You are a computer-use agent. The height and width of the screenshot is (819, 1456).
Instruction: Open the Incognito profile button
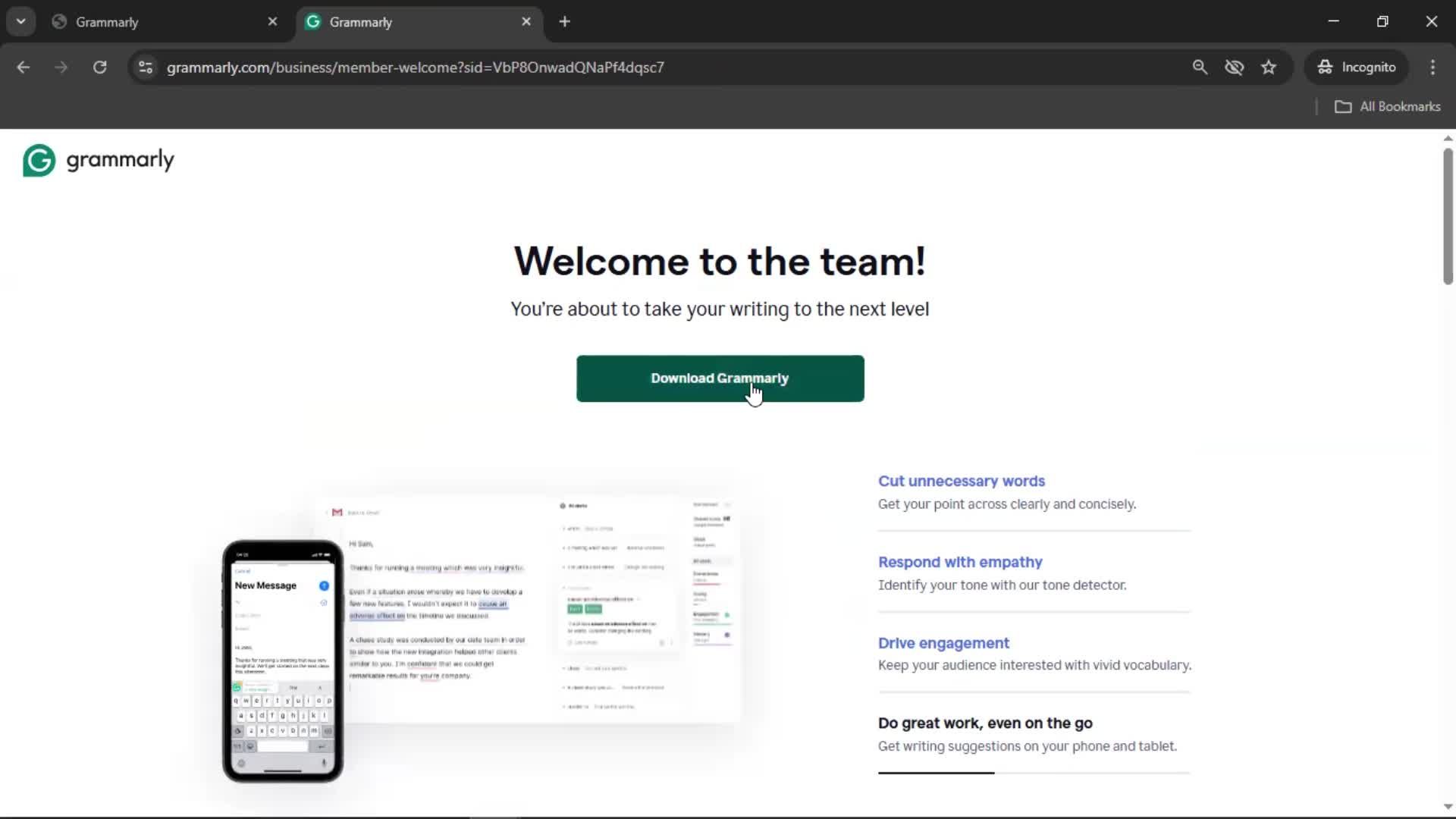tap(1356, 67)
